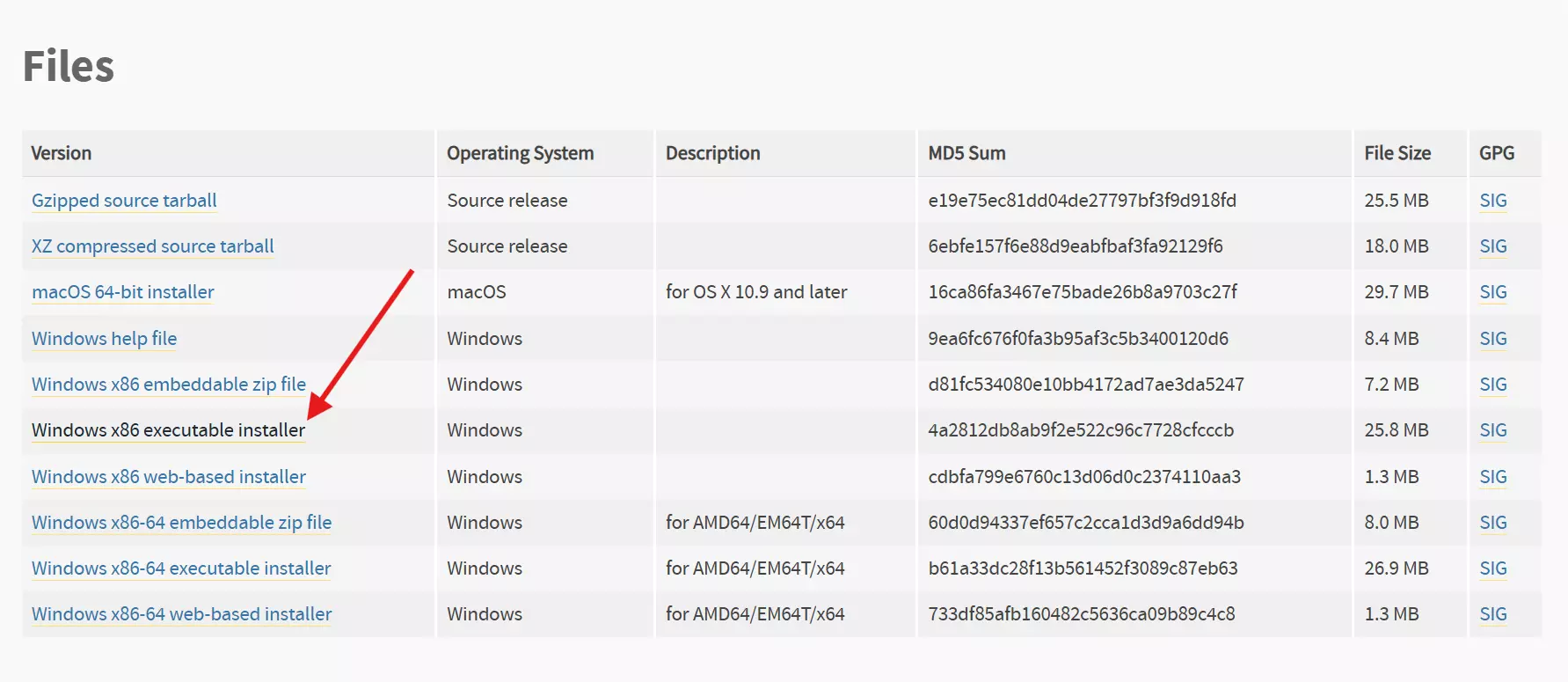Click Windows x86 executable installer link

[168, 430]
